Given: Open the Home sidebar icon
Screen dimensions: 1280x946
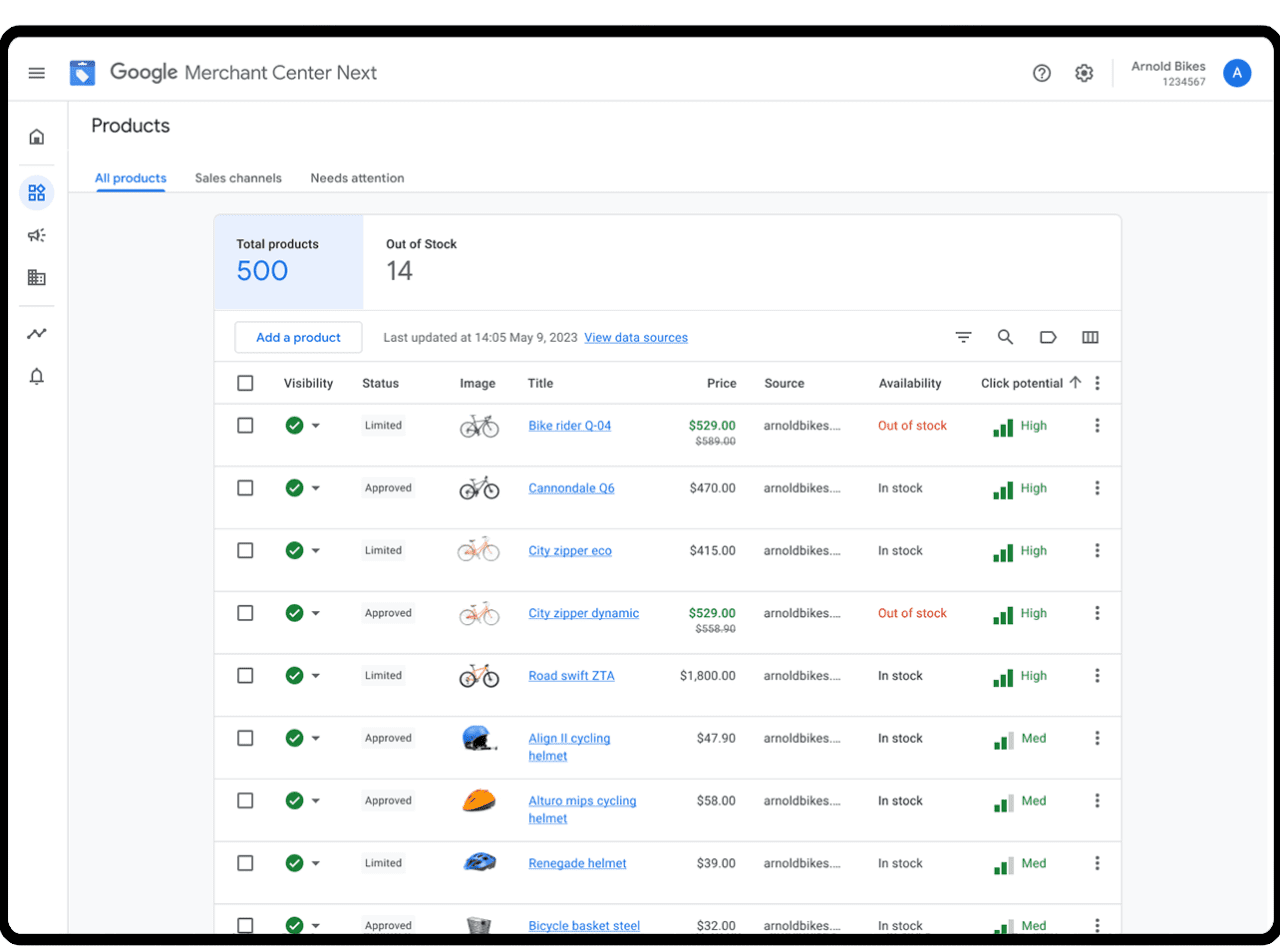Looking at the screenshot, I should (x=36, y=135).
